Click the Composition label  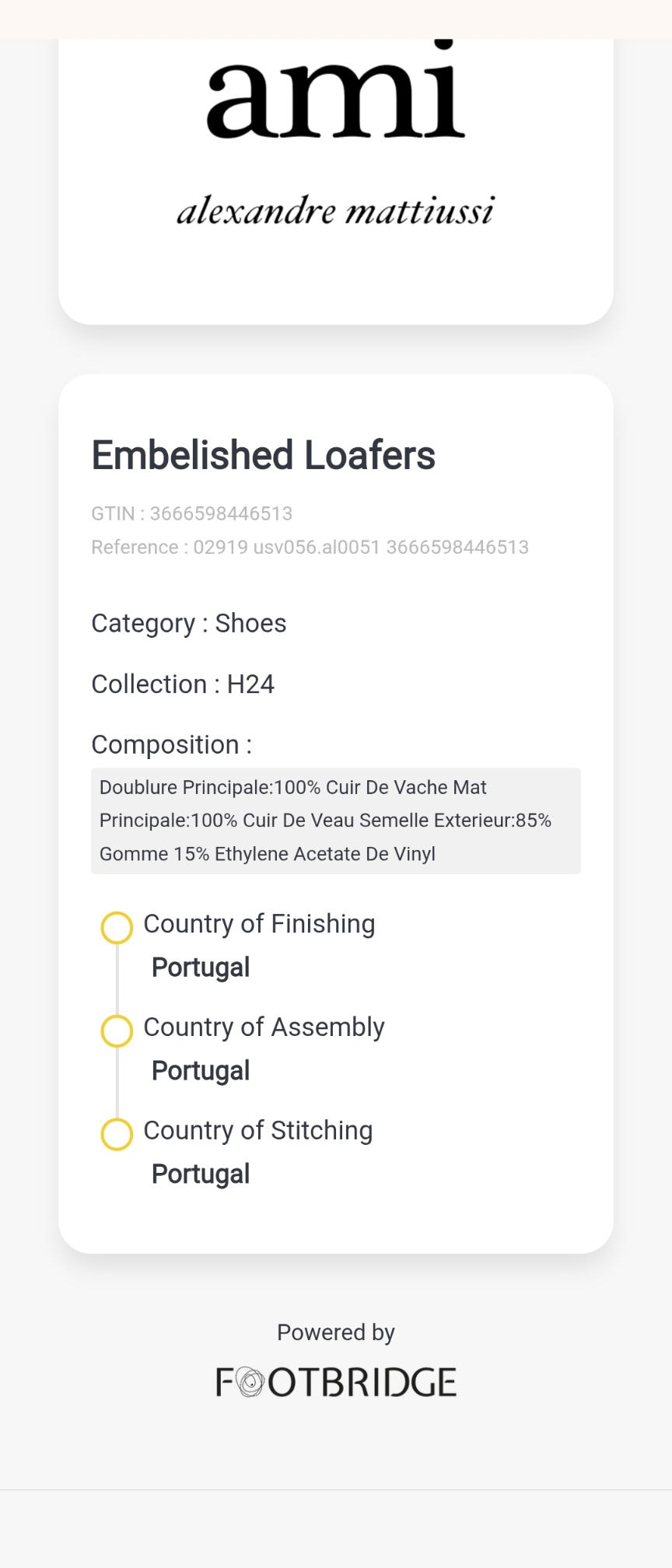click(171, 744)
